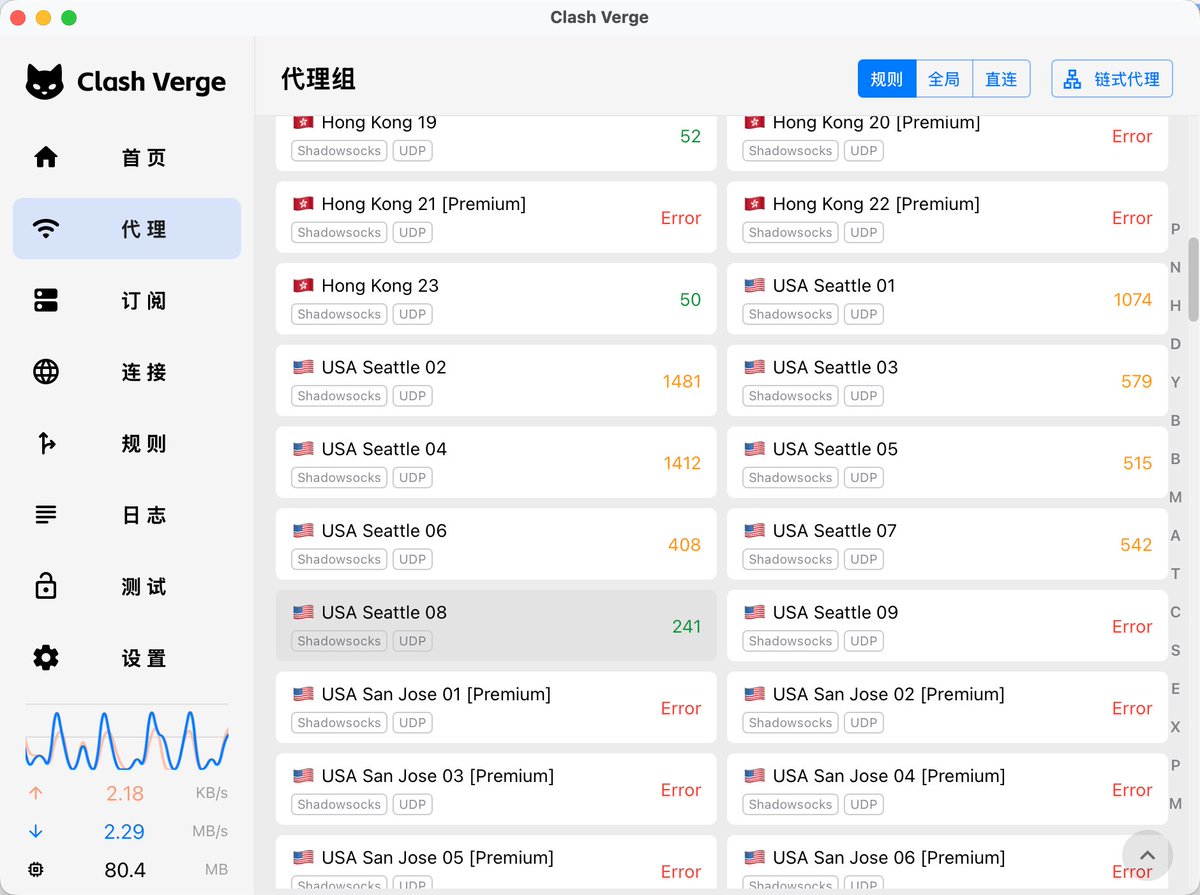Viewport: 1200px width, 895px height.
Task: Select the USA Seattle 06 proxy
Action: pos(496,544)
